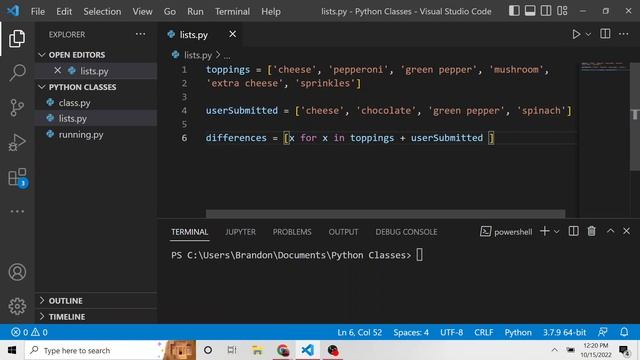Open errors and warnings status item
The image size is (640, 360).
(29, 332)
